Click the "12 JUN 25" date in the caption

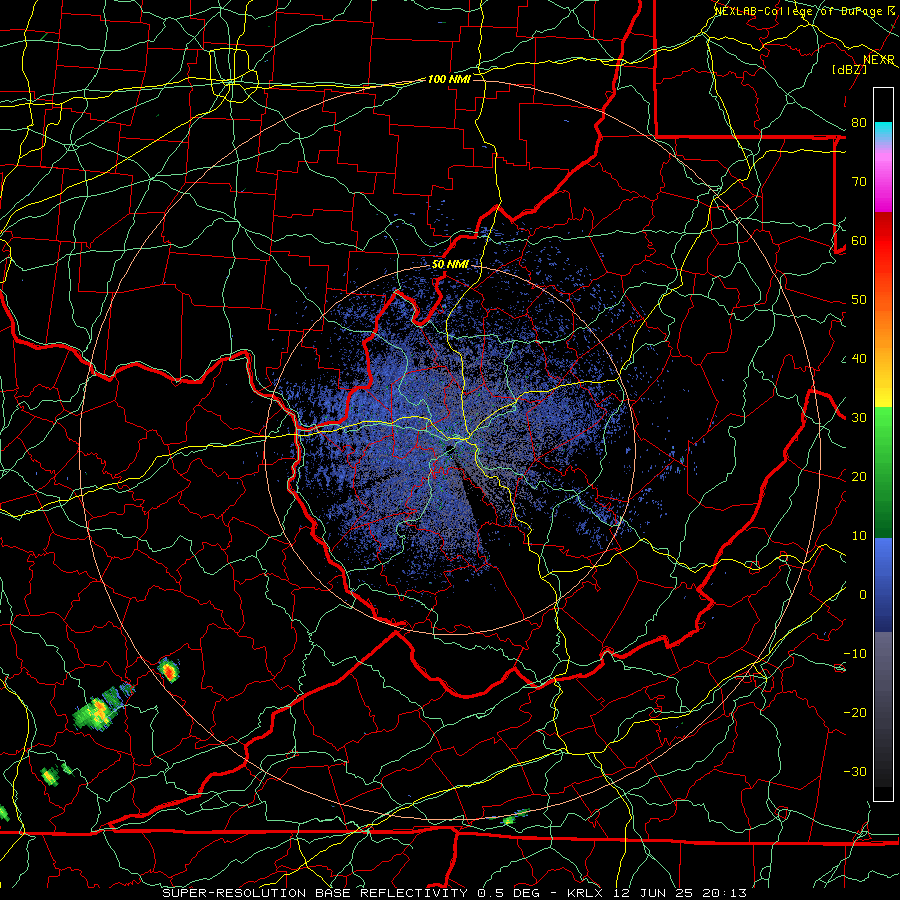[x=653, y=893]
